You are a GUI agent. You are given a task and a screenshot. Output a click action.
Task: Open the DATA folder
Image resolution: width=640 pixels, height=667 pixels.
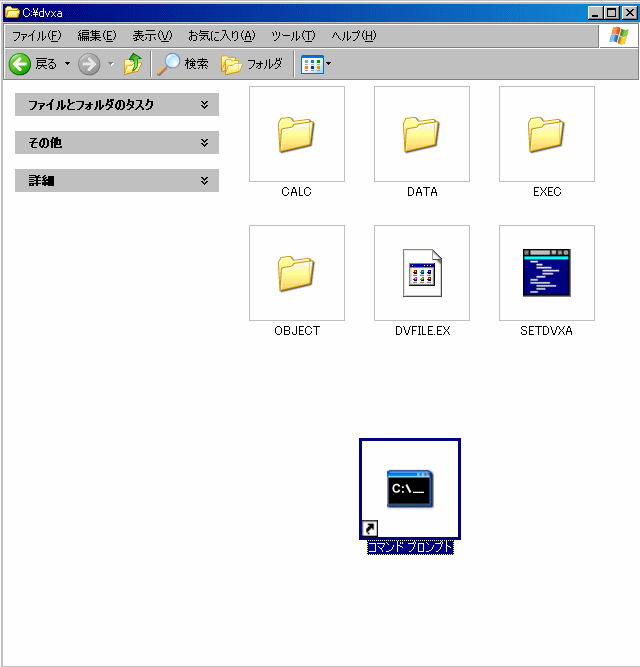(x=422, y=134)
